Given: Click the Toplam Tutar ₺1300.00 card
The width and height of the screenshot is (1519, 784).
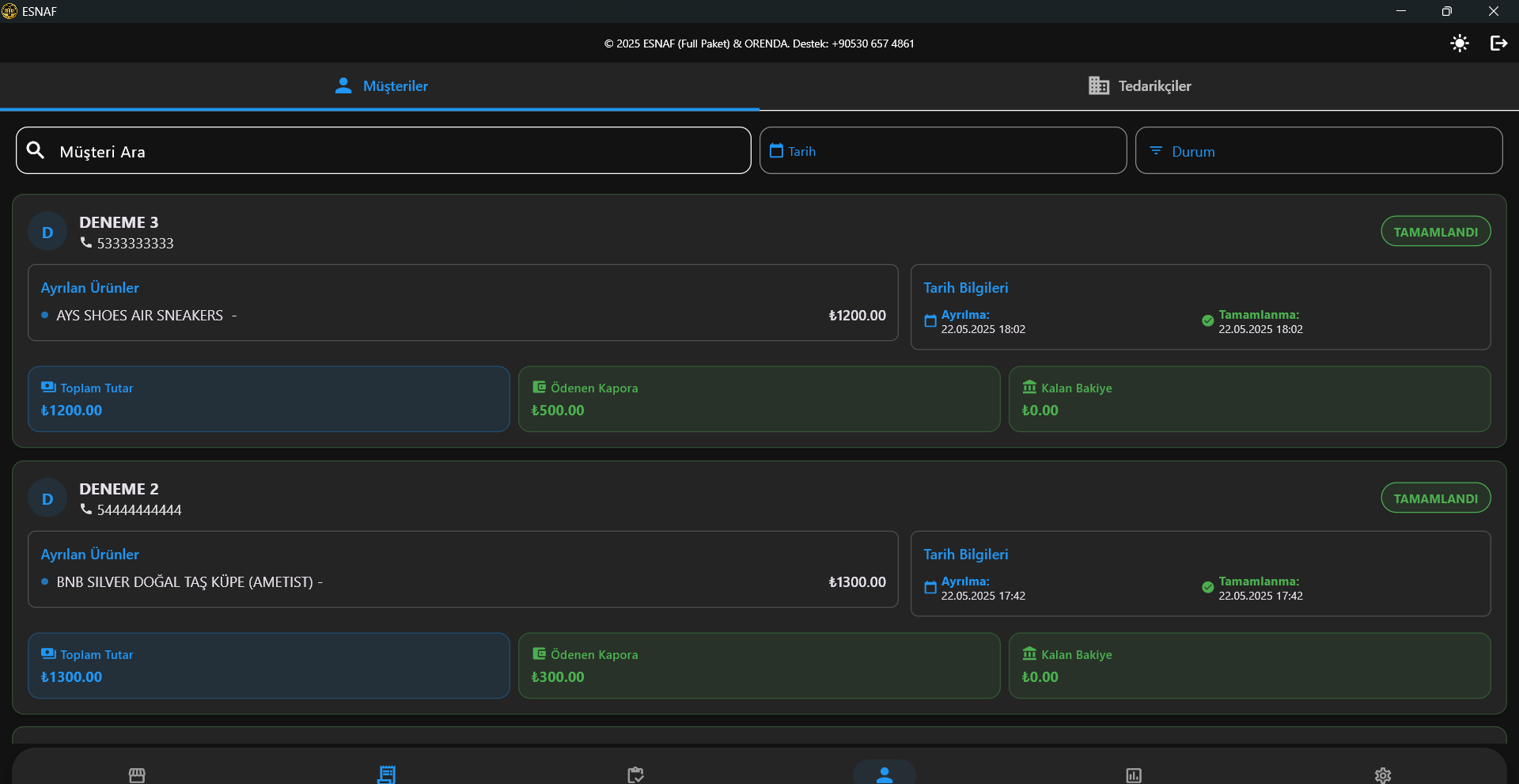Looking at the screenshot, I should click(268, 665).
